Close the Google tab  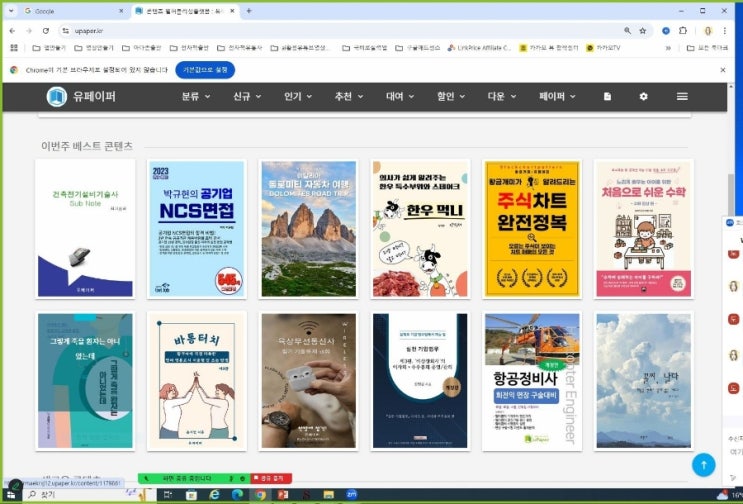coord(121,11)
